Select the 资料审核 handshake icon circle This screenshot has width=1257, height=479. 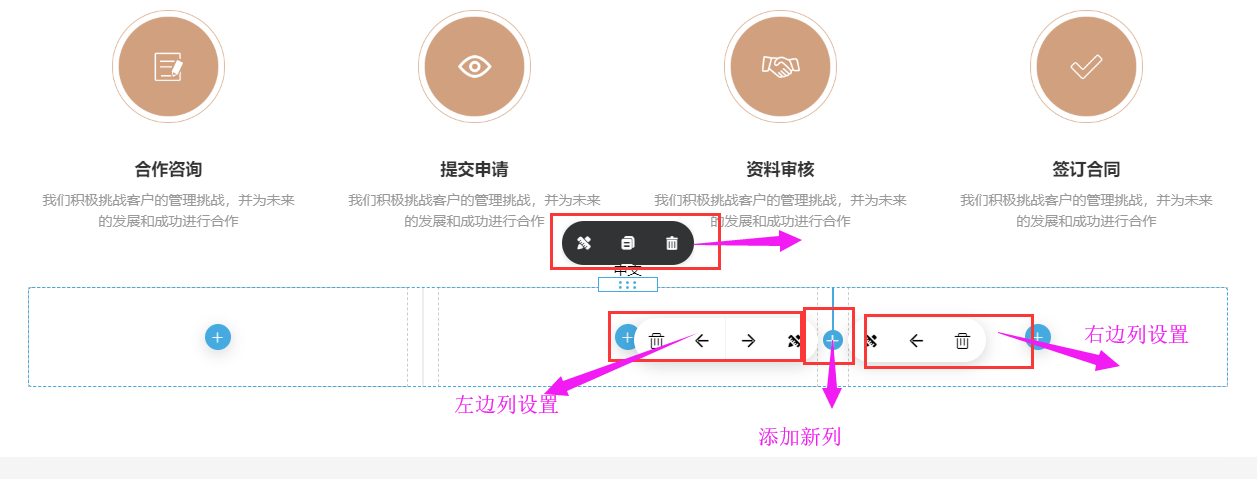click(780, 67)
